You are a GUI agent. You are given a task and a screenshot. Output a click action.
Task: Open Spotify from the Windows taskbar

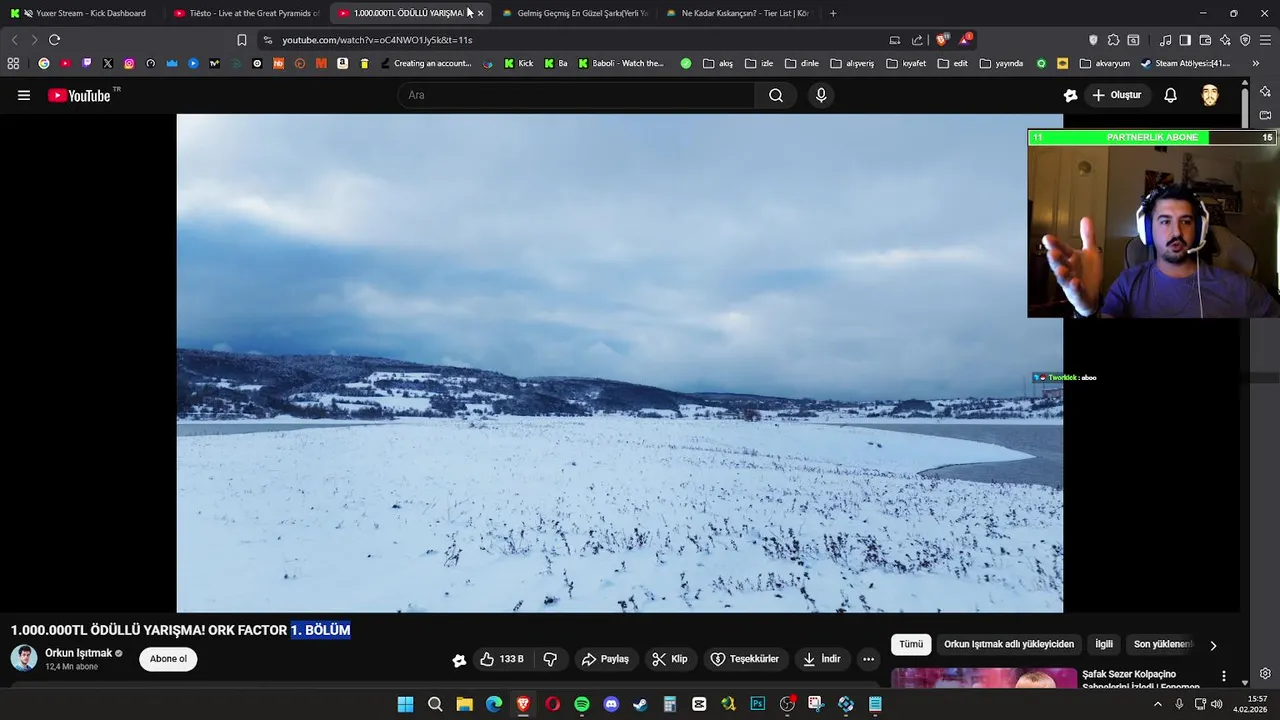pyautogui.click(x=582, y=704)
